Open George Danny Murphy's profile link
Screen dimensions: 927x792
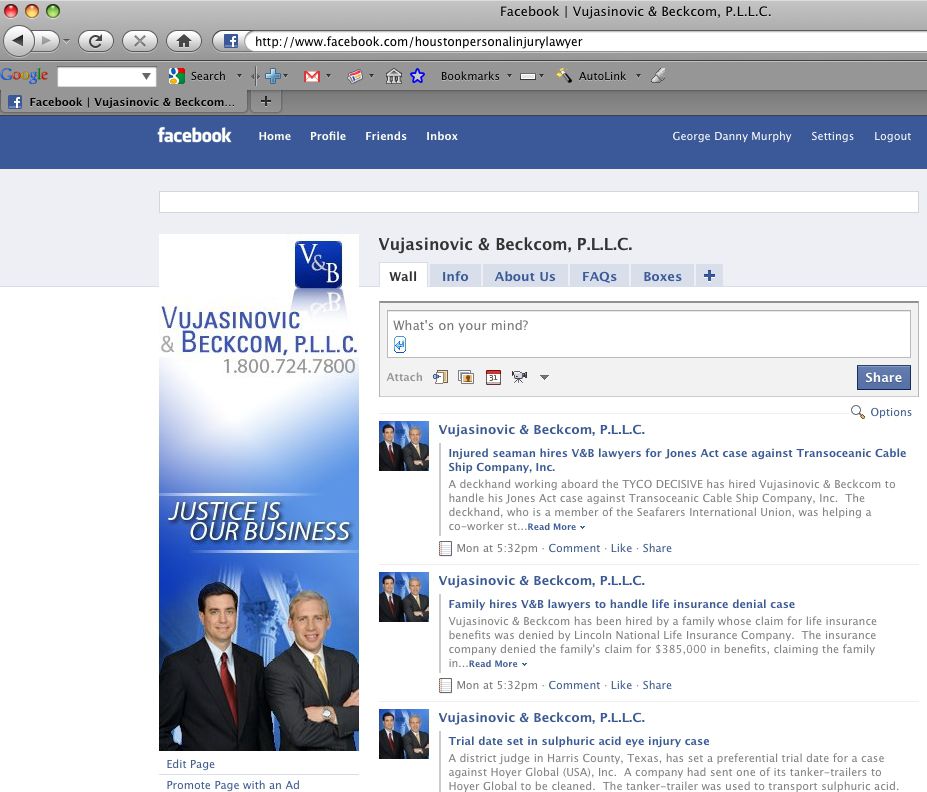tap(731, 136)
